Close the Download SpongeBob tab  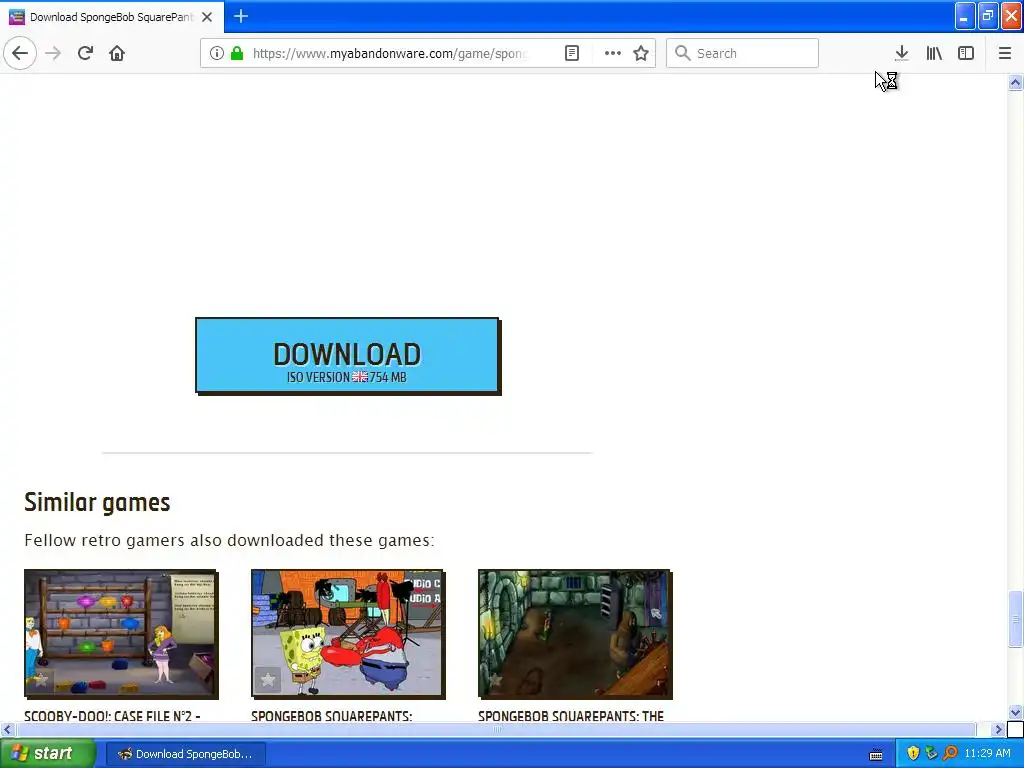click(207, 17)
